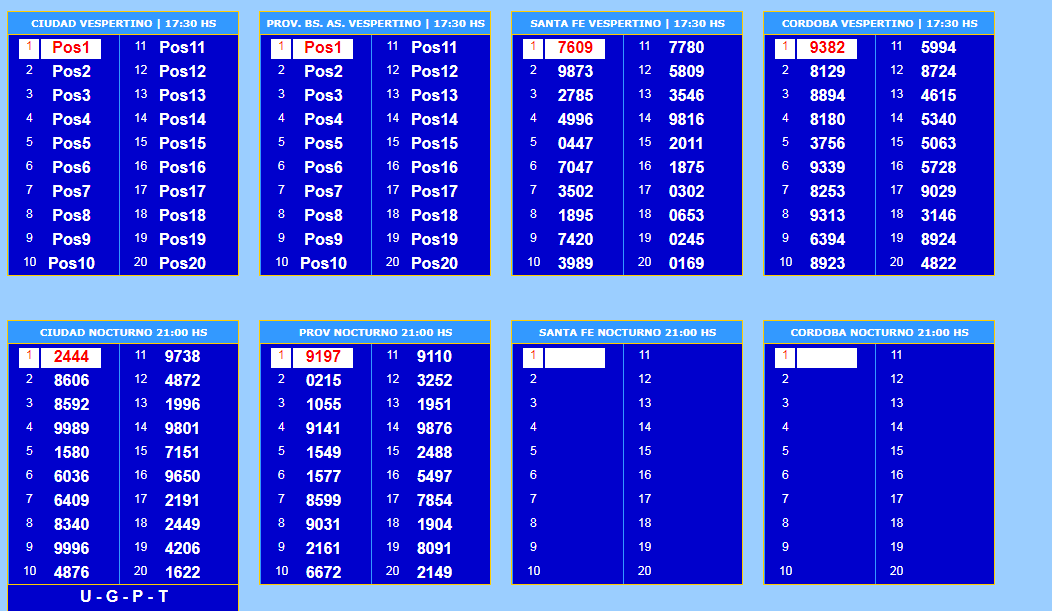Select the red Pos1 box in Ciudad Vespertino
Image resolution: width=1052 pixels, height=611 pixels.
71,48
